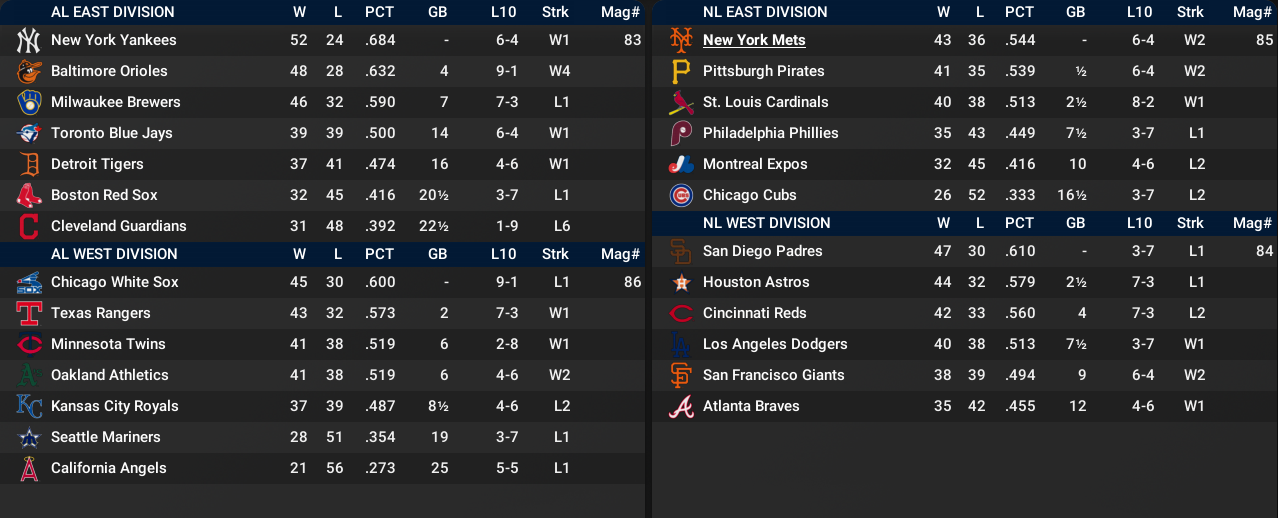Click the Chicago White Sox logo
The width and height of the screenshot is (1278, 518).
[28, 283]
